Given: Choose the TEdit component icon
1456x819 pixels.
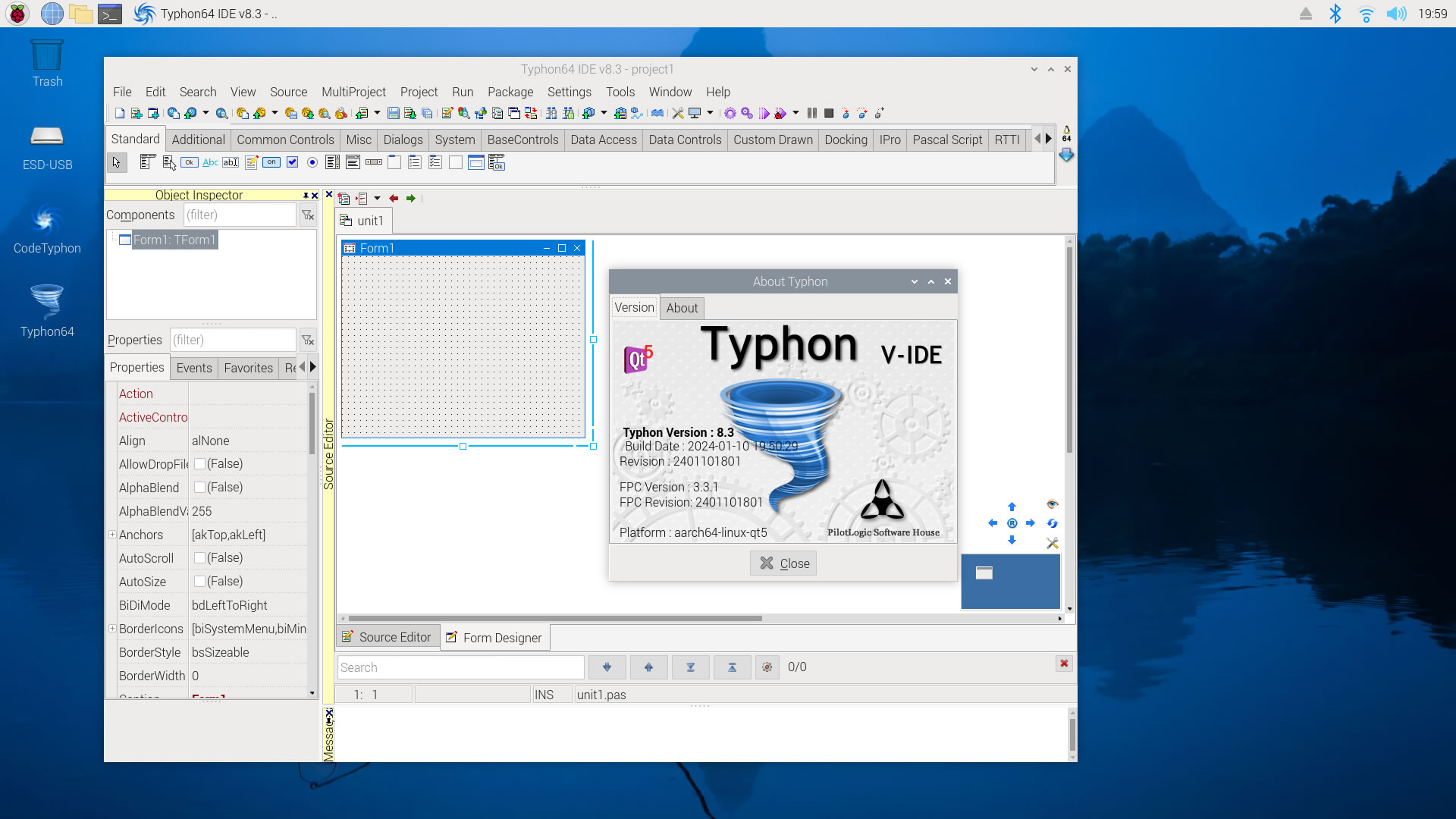Looking at the screenshot, I should [x=231, y=162].
